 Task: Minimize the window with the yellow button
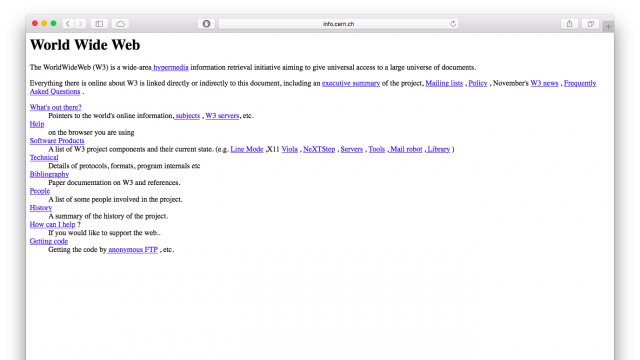[x=44, y=23]
